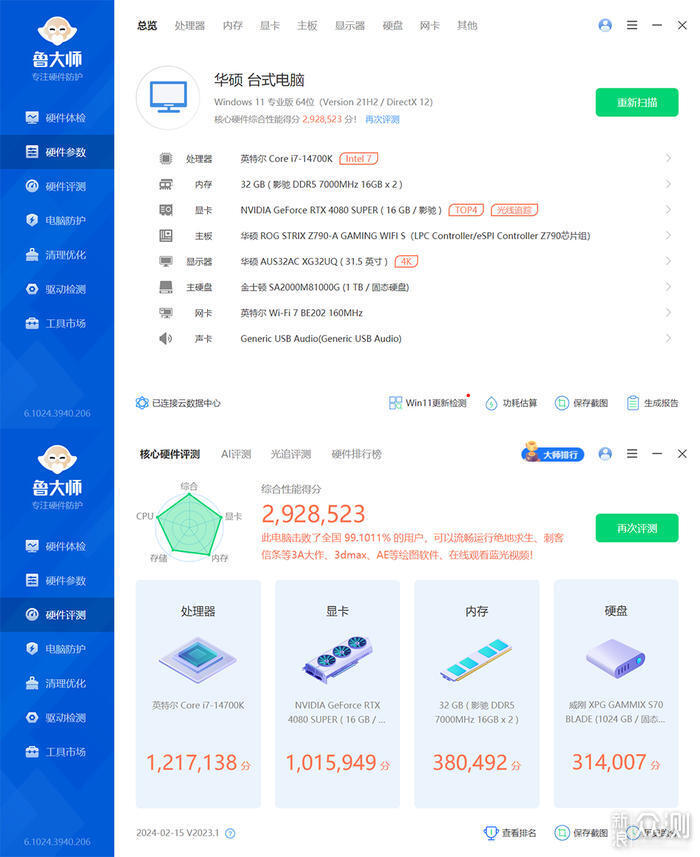This screenshot has height=857, width=700.
Task: Open 电脑防护 in the lower window sidebar
Action: 57,649
